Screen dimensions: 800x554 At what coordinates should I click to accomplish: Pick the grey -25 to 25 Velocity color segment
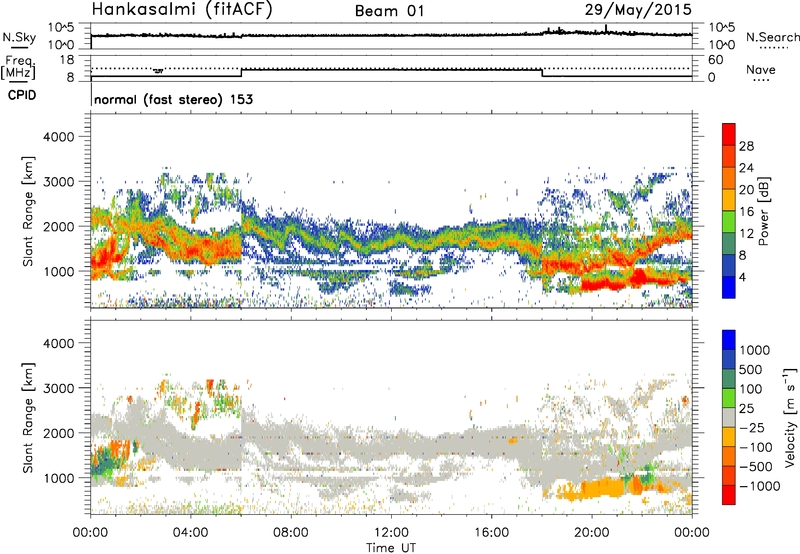coord(729,417)
